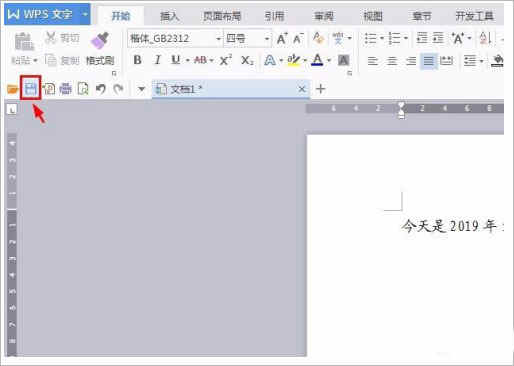
Task: Expand the WPS 文字 application menu arrow
Action: click(85, 14)
